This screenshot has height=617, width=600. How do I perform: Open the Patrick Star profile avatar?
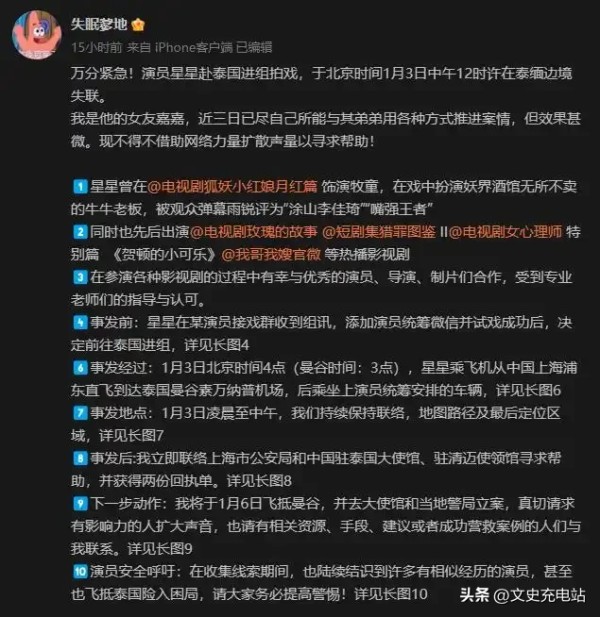click(37, 35)
